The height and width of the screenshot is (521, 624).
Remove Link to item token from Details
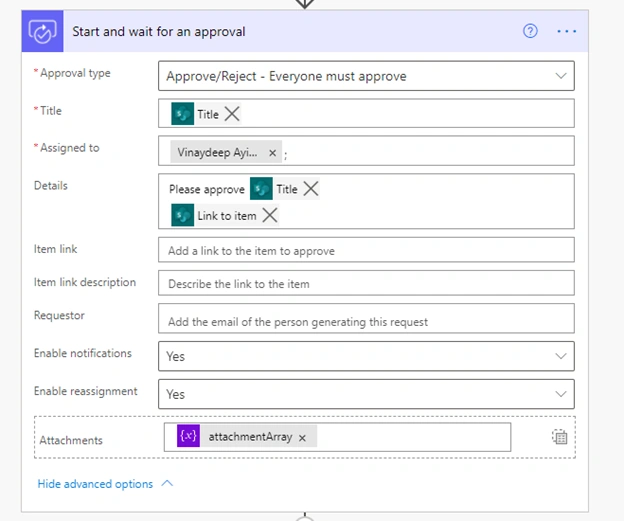click(x=270, y=215)
